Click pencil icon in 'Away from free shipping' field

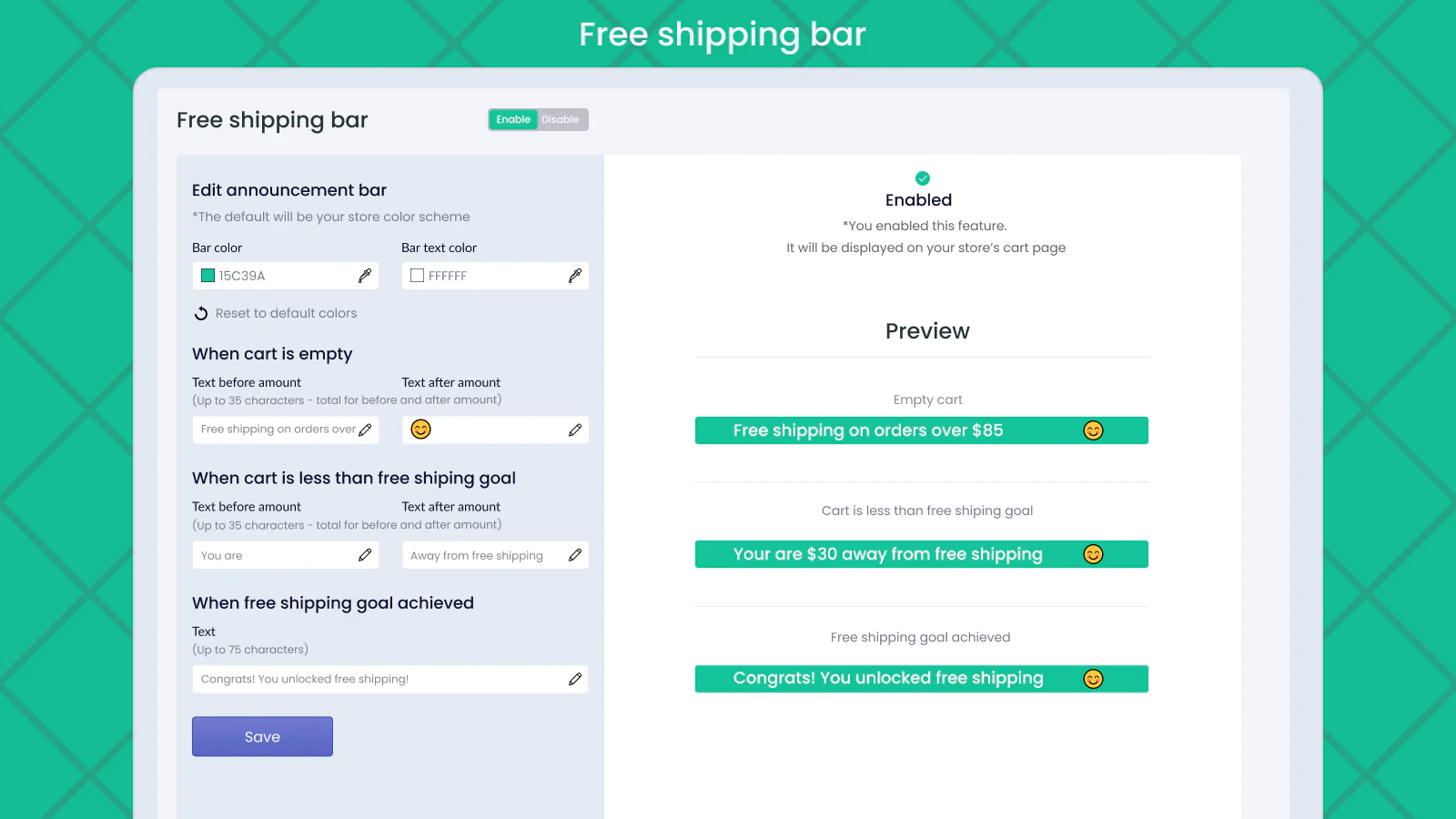click(x=575, y=555)
